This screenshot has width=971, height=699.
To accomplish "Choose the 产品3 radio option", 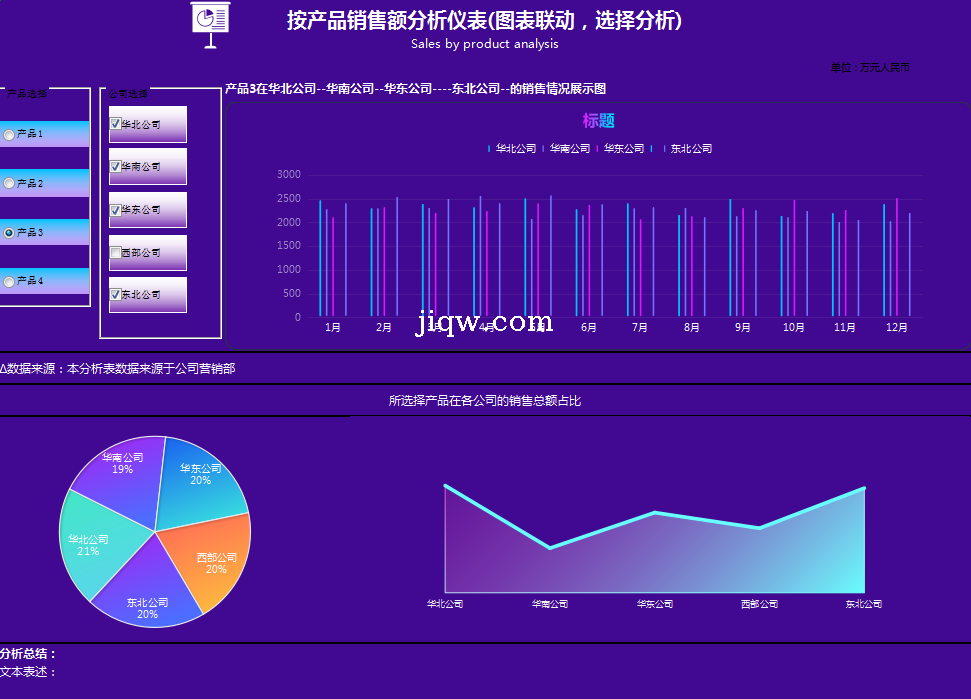I will pyautogui.click(x=9, y=232).
